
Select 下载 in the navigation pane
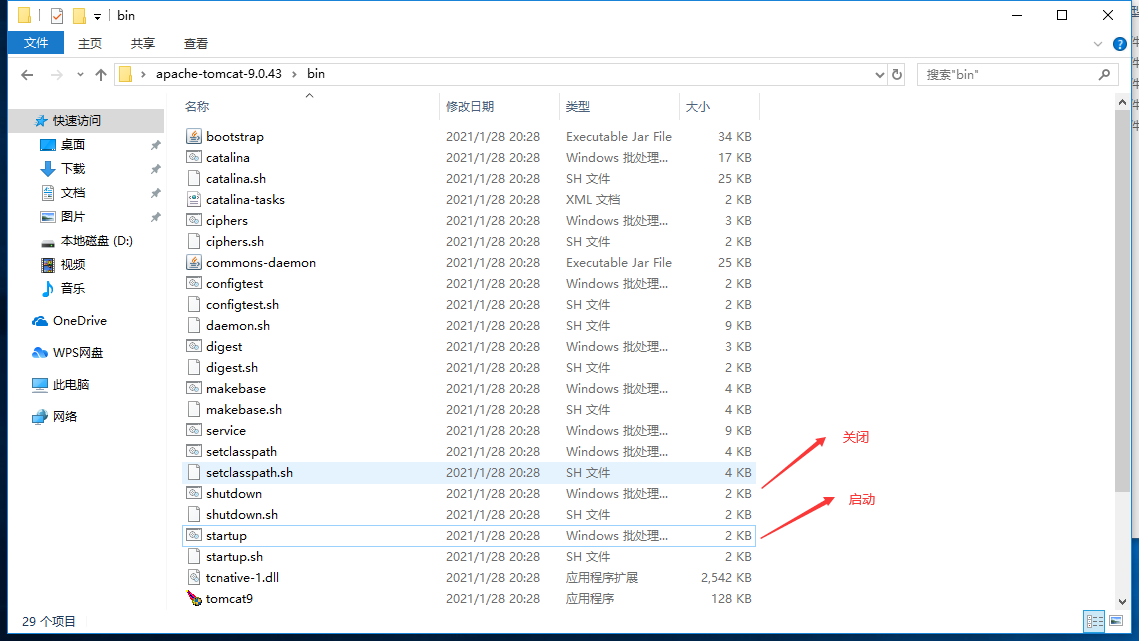point(73,169)
